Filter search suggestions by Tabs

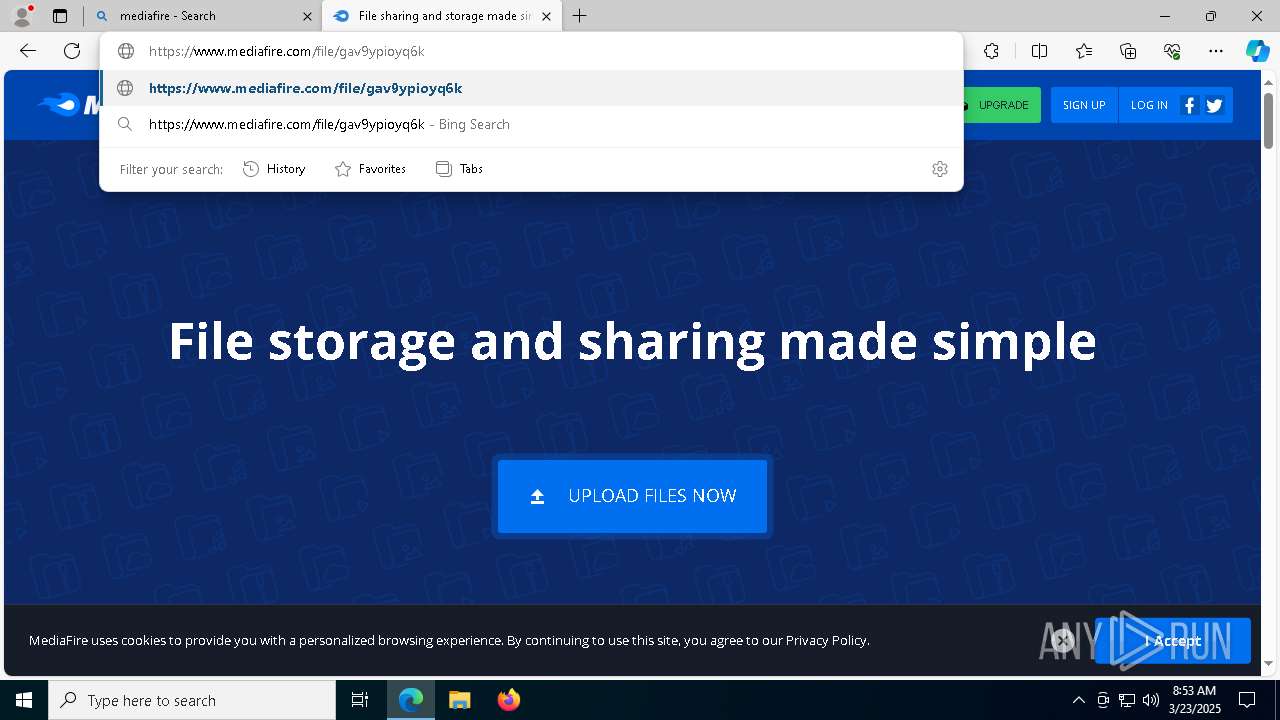[460, 169]
